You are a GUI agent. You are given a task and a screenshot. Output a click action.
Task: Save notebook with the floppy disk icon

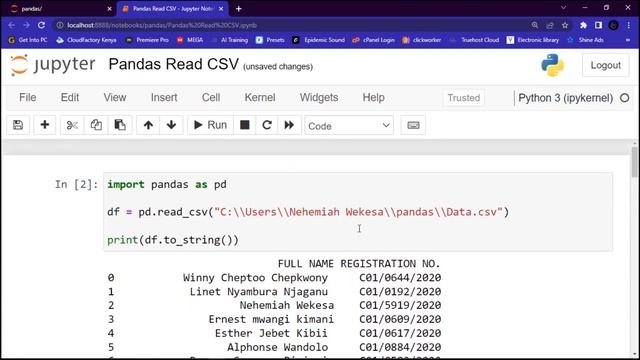click(x=18, y=125)
